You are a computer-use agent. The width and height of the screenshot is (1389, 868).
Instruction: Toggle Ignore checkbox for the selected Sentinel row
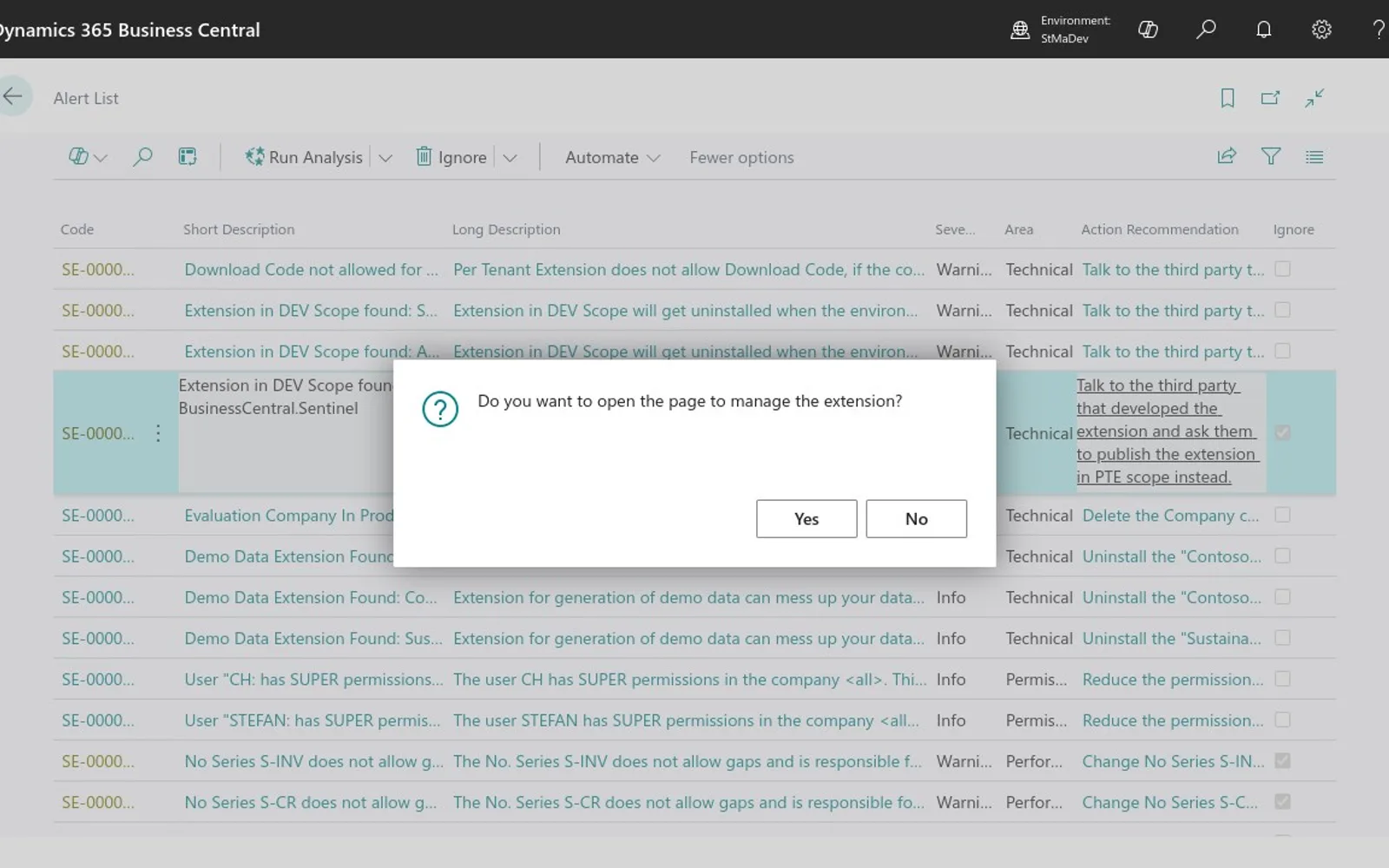1282,432
